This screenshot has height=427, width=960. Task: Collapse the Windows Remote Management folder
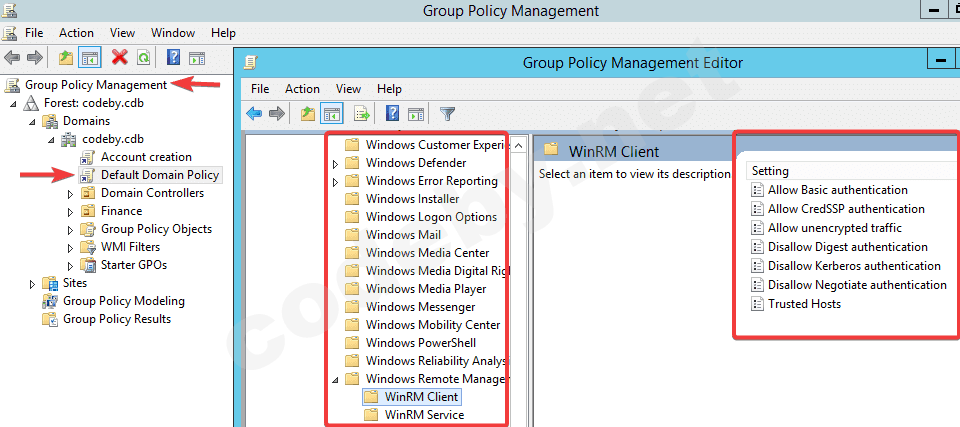[335, 379]
